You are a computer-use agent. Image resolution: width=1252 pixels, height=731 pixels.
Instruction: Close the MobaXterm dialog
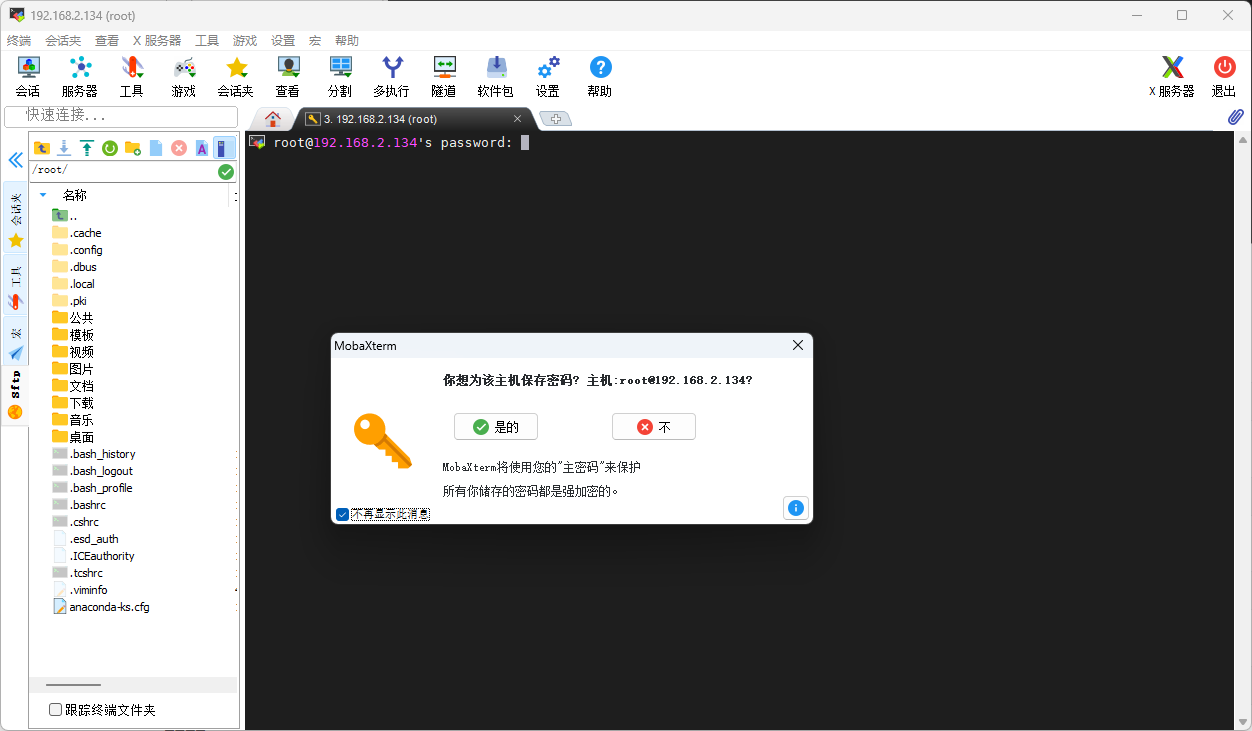coord(798,345)
